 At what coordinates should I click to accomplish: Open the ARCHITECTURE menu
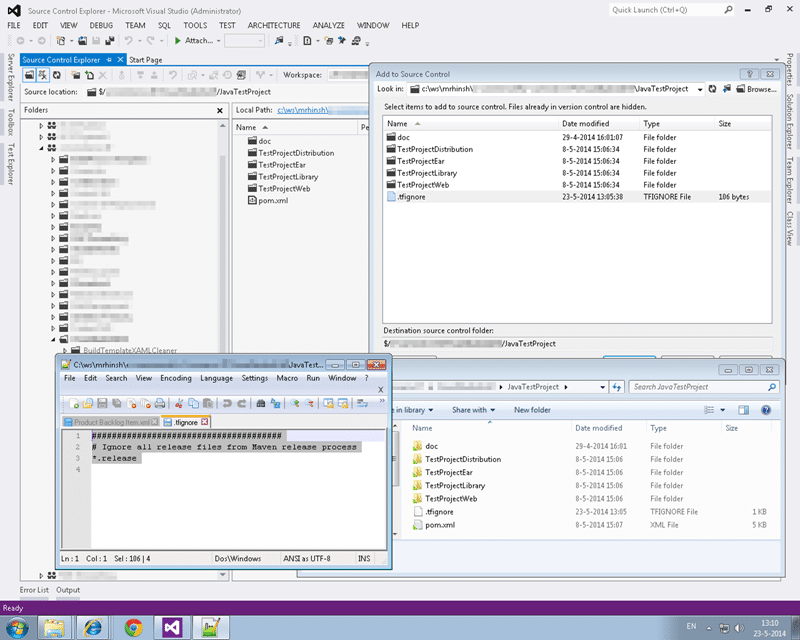click(274, 25)
